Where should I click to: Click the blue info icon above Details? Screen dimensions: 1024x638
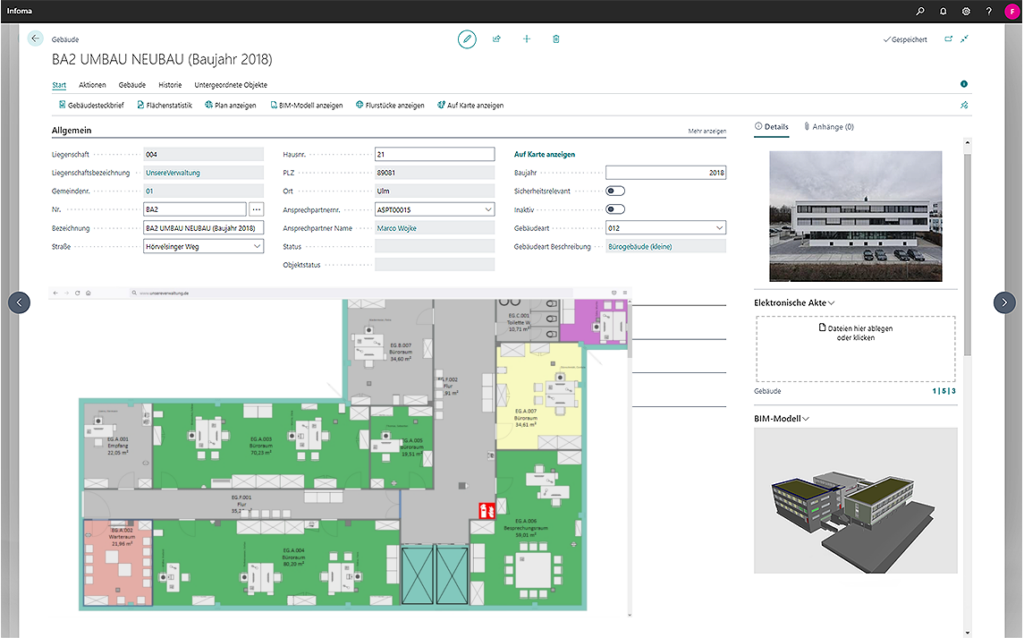coord(963,84)
